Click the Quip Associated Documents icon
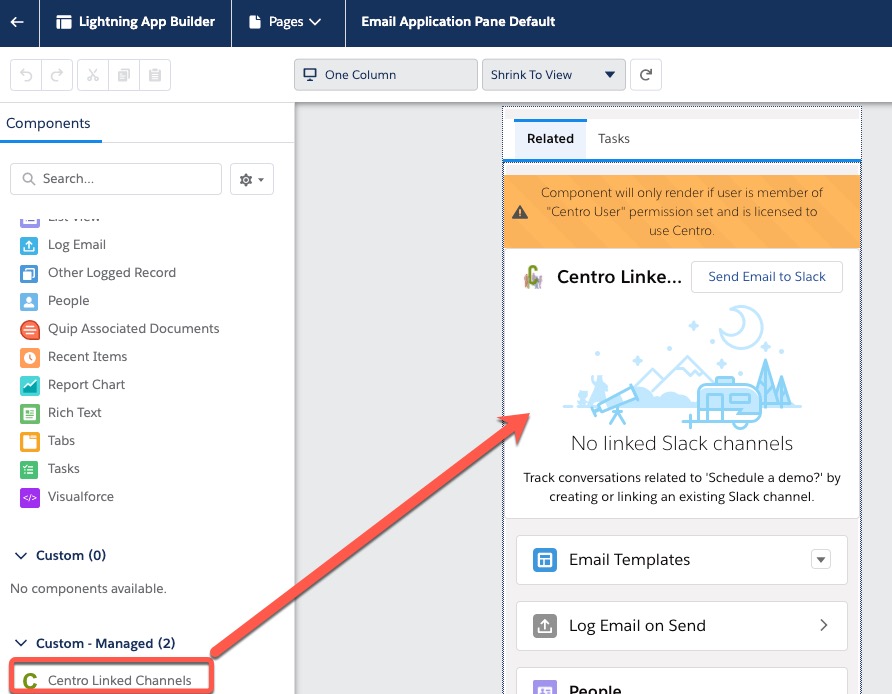The width and height of the screenshot is (892, 694). (30, 329)
